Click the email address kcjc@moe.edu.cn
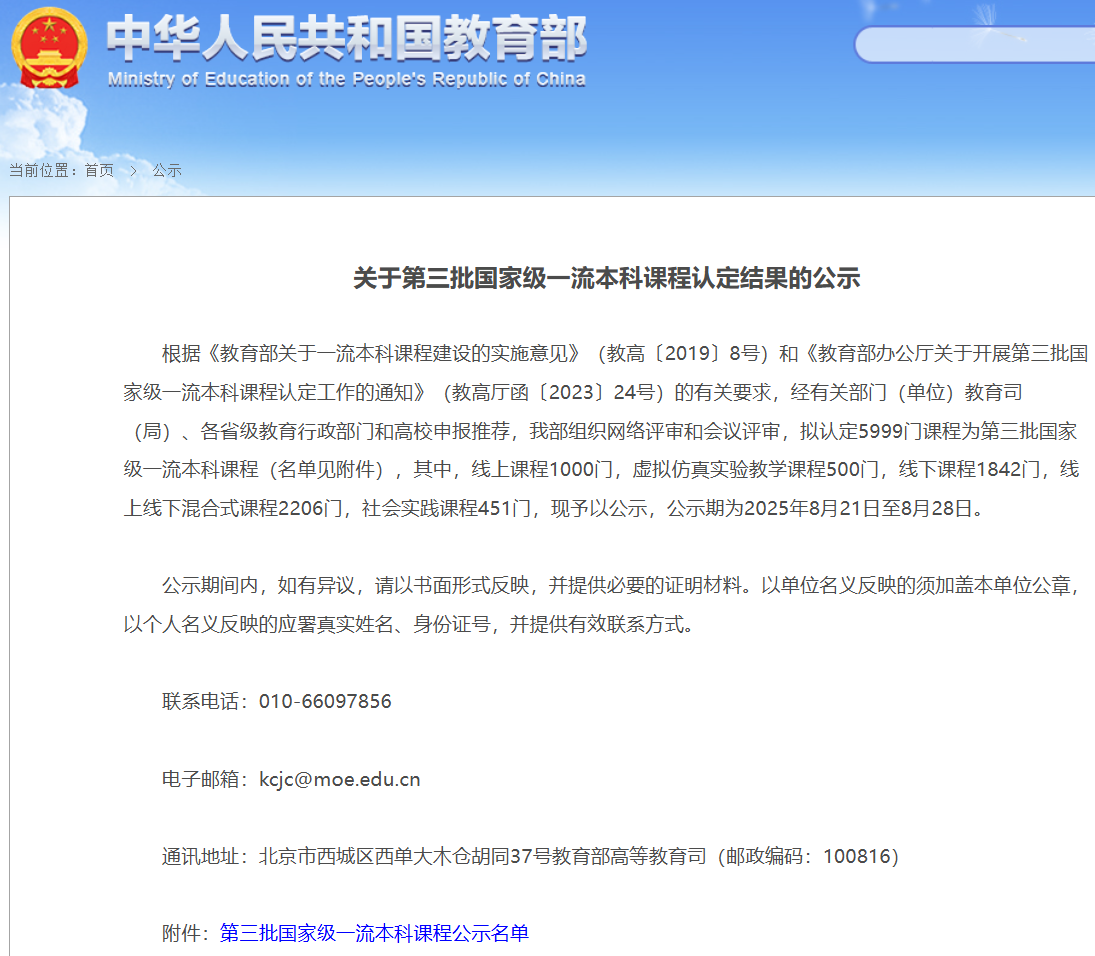This screenshot has height=956, width=1095. (339, 779)
